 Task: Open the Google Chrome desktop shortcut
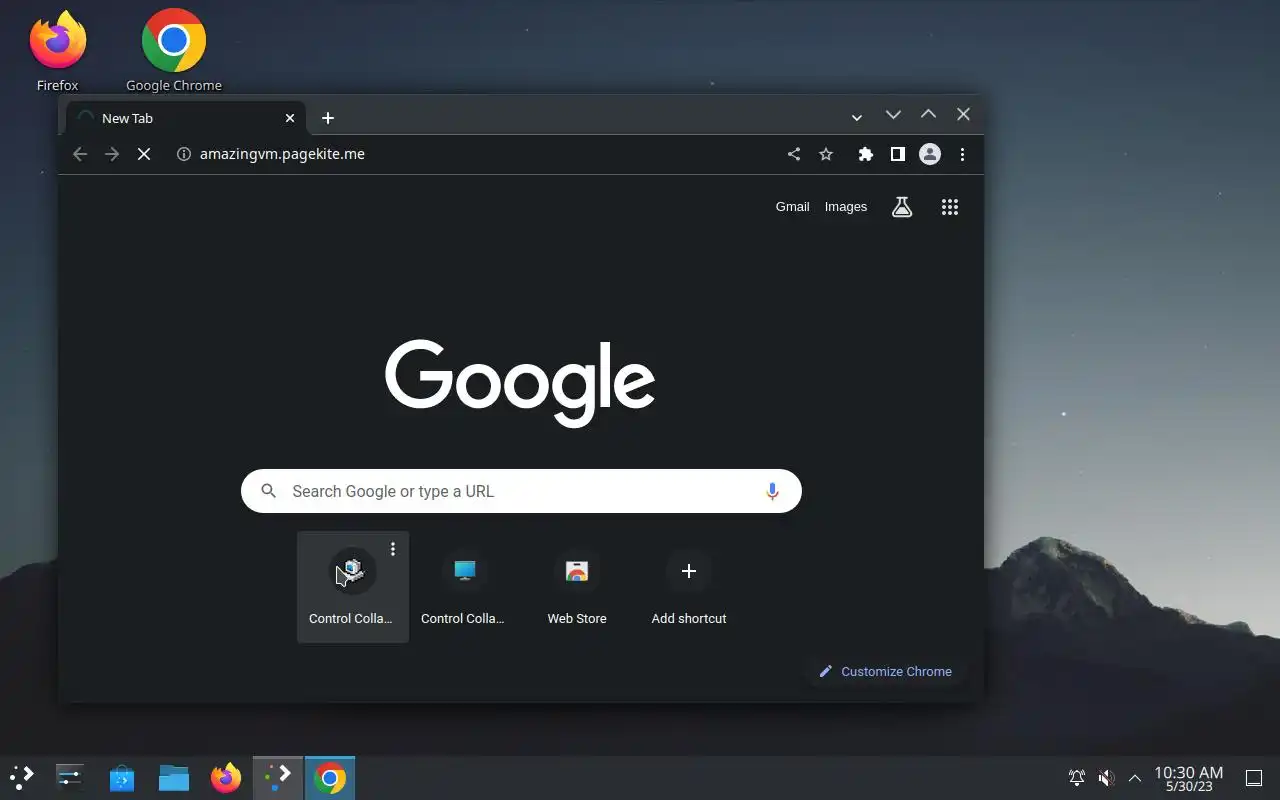[x=174, y=50]
